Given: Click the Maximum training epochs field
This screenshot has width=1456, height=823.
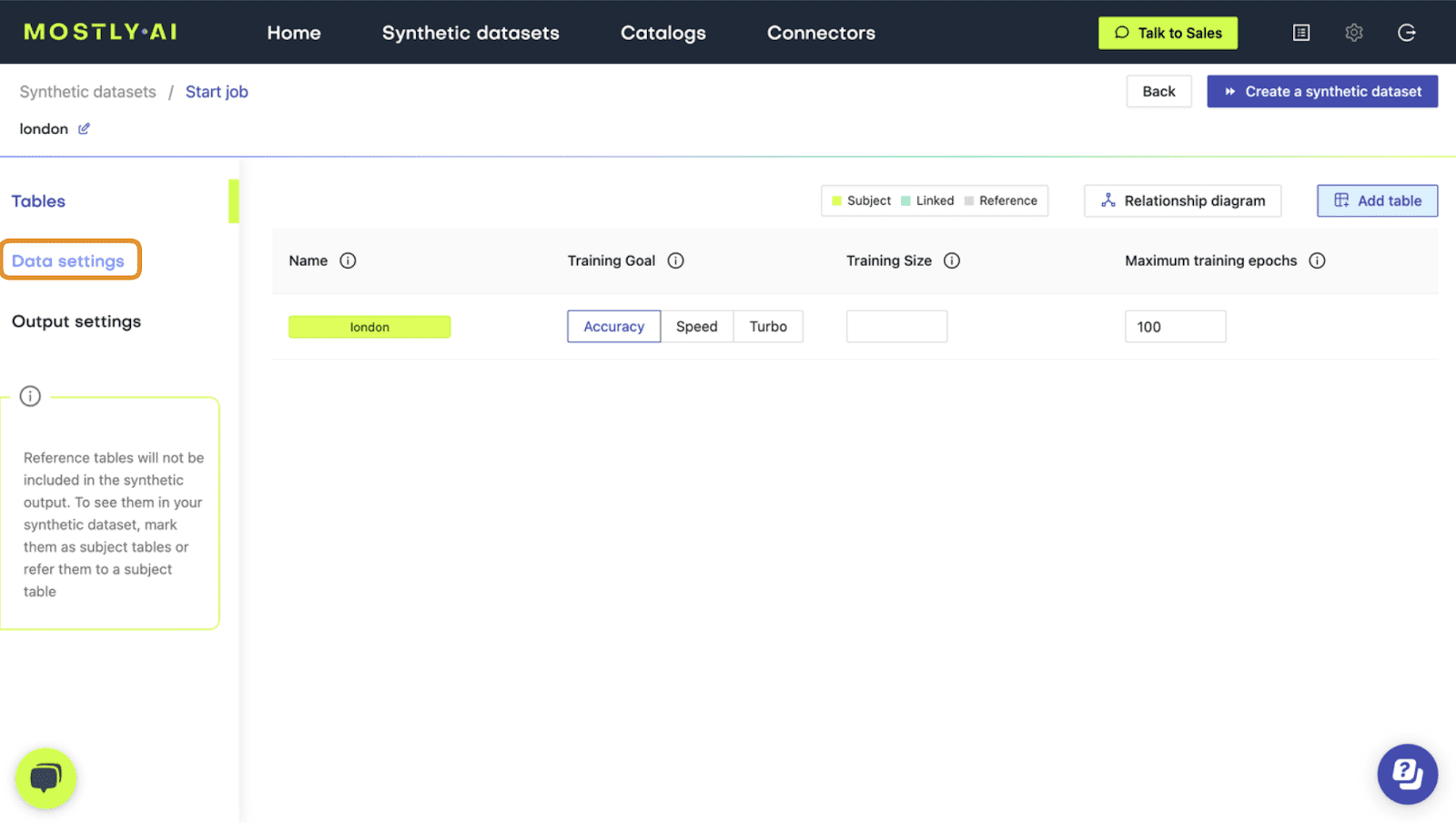Looking at the screenshot, I should pos(1176,327).
